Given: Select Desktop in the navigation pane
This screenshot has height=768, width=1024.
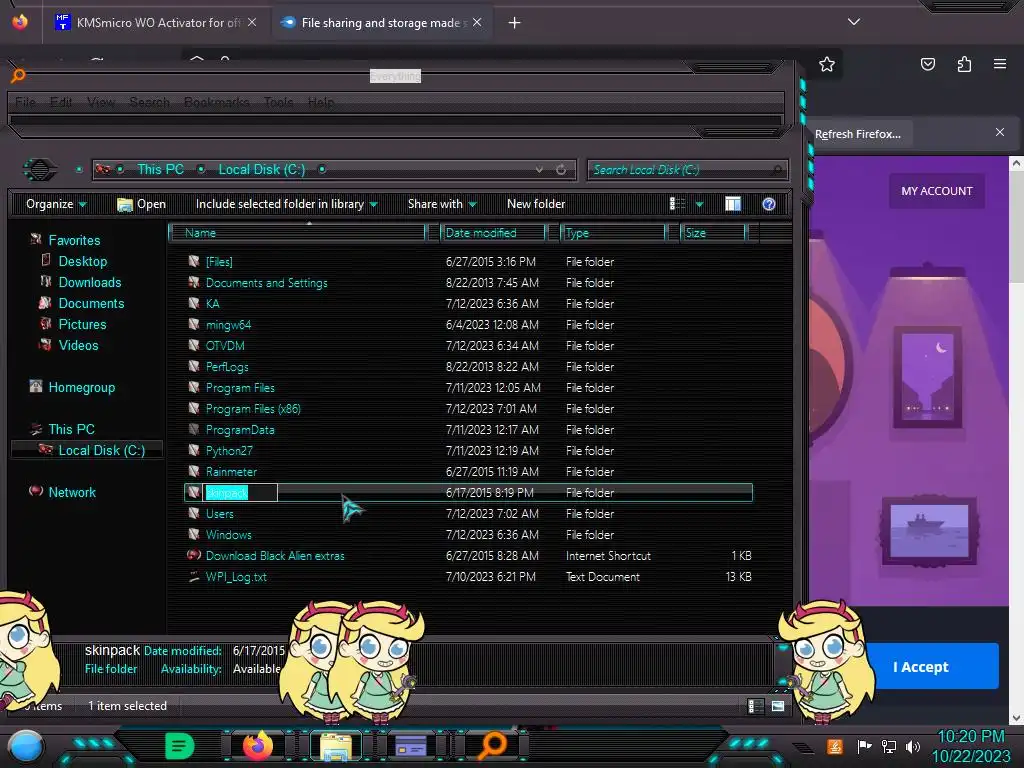Looking at the screenshot, I should 83,261.
